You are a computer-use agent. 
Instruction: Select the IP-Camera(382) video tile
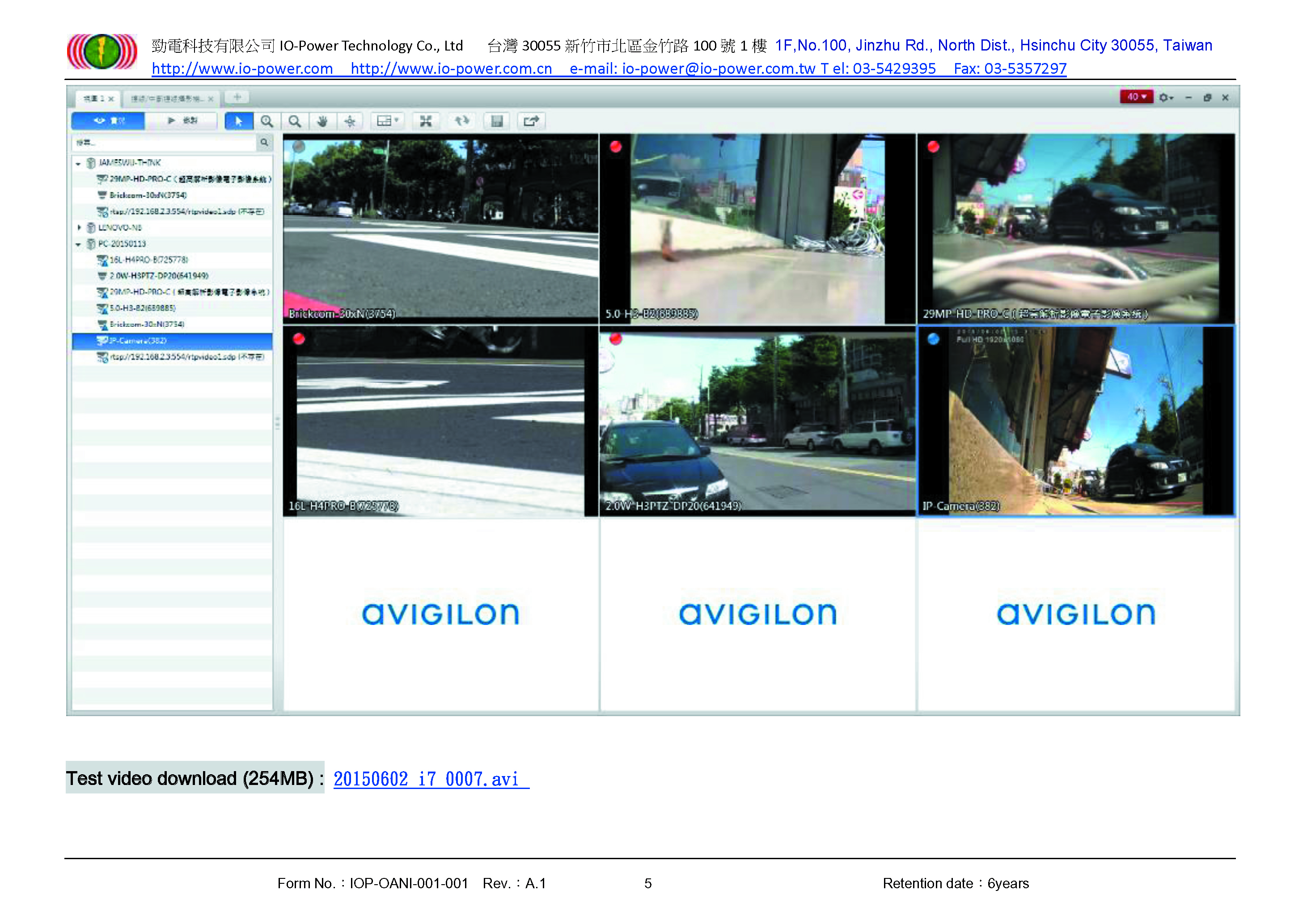(1076, 422)
